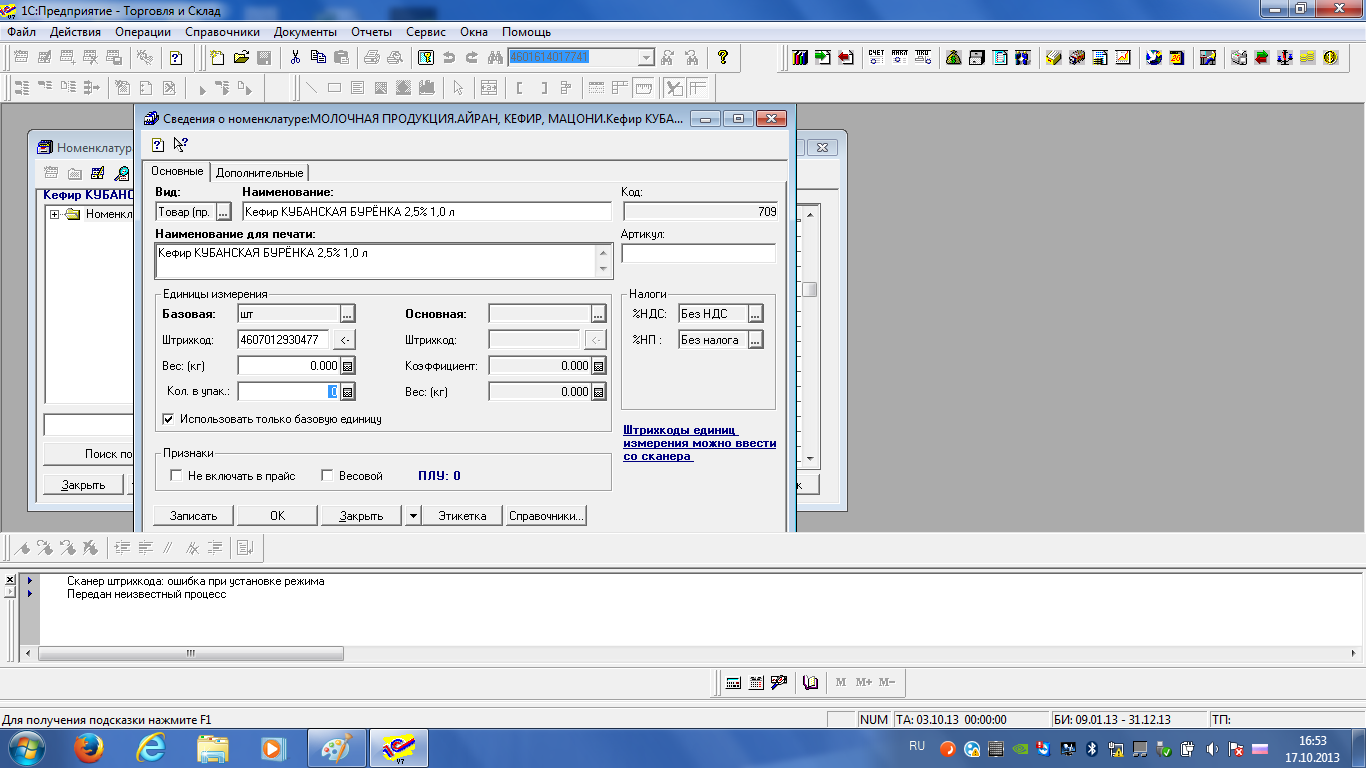Expand the Номенклатура tree node
1366x768 pixels.
coord(54,214)
